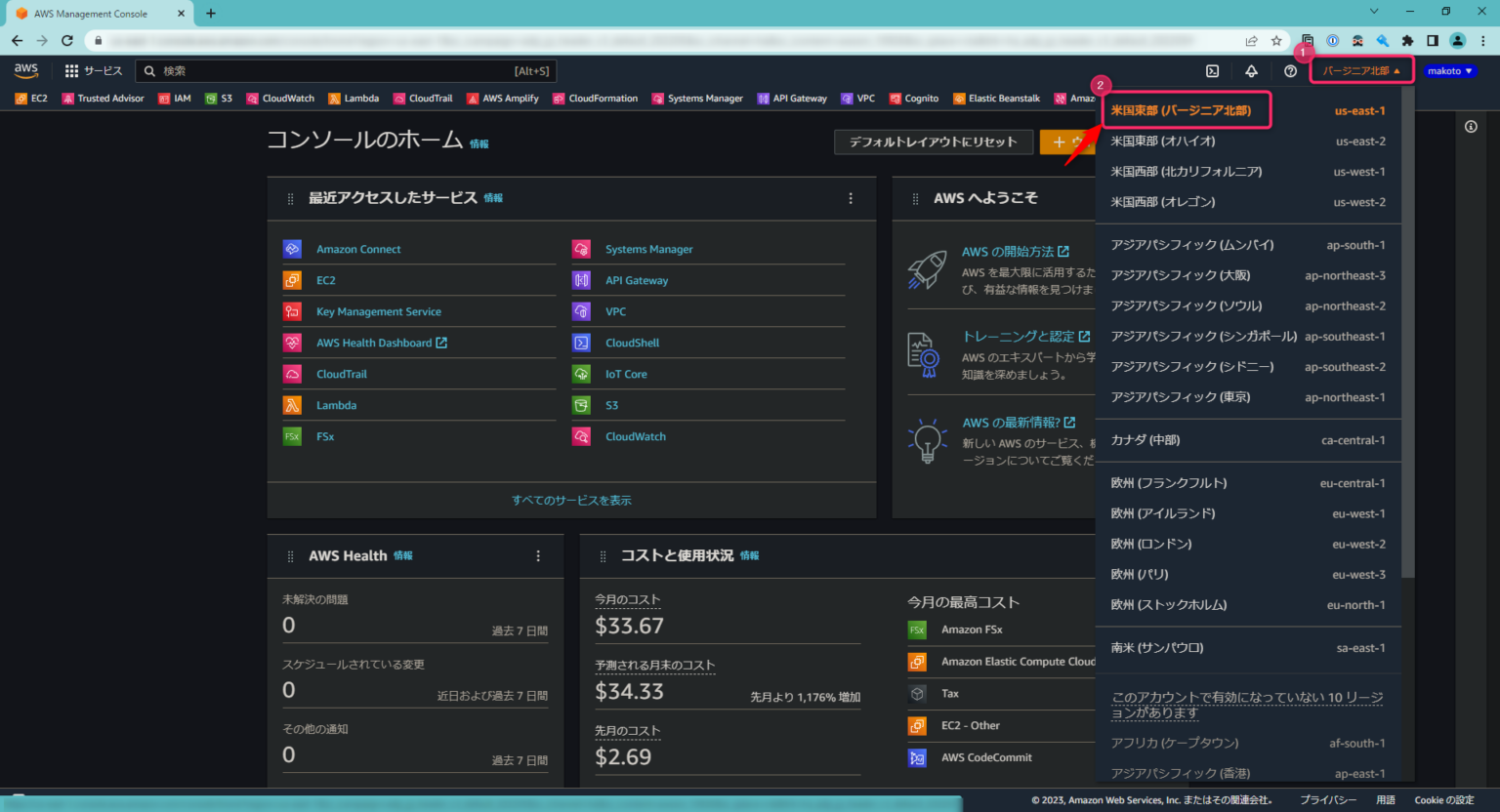Open IAM from the favorites bar
Screen dimensions: 1500x812
tap(174, 98)
